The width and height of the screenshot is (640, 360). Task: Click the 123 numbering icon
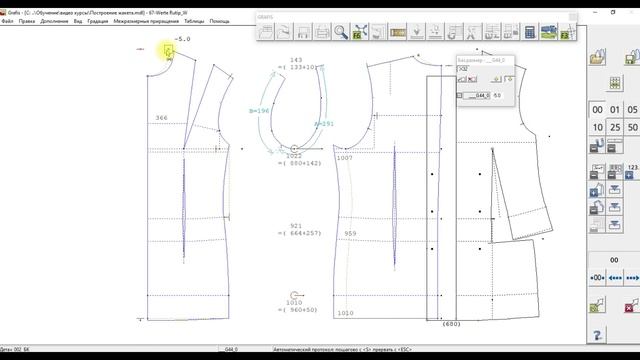632,171
